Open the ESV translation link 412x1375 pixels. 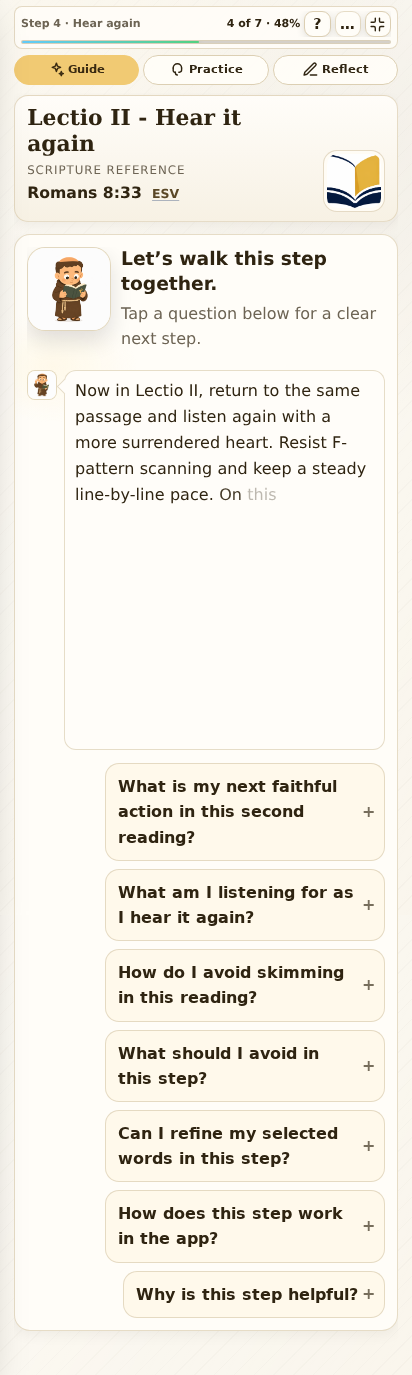166,194
